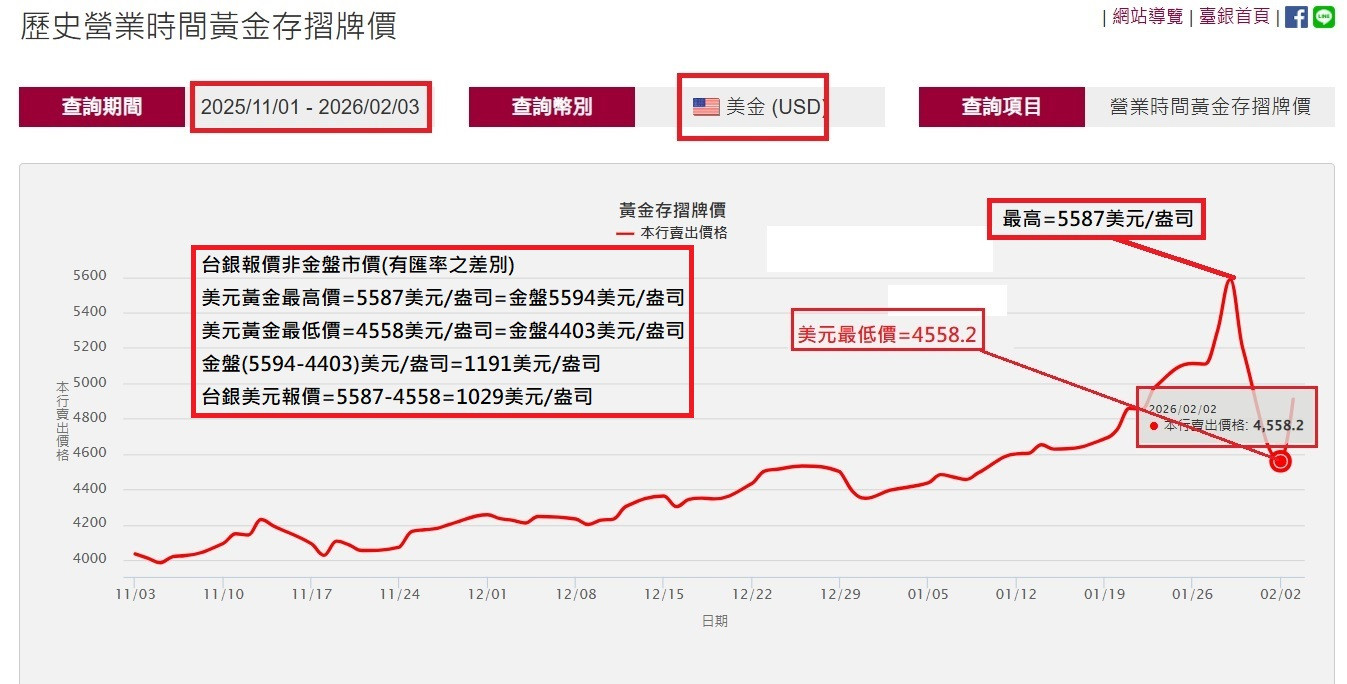Click the 5600 y-axis value
The image size is (1347, 684).
(89, 277)
